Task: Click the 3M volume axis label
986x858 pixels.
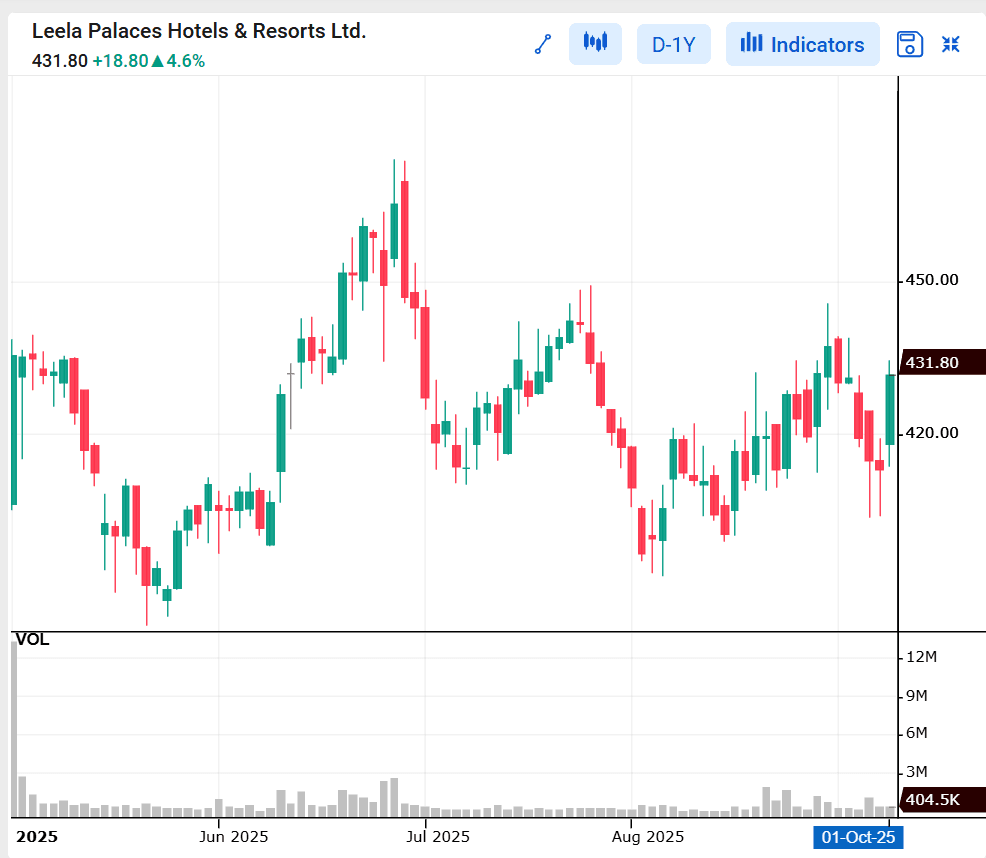Action: pyautogui.click(x=916, y=772)
